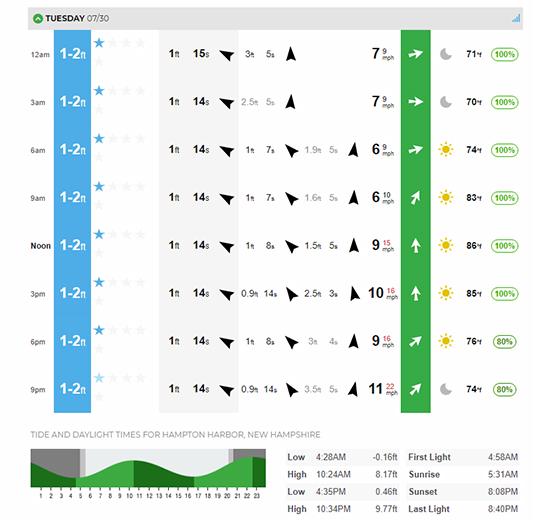Select the primary swell direction arrow at 3am
533x522 pixels.
[226, 102]
